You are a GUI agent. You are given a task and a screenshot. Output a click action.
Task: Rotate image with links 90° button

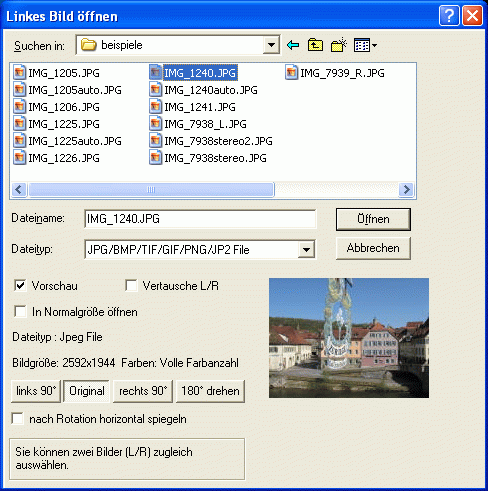(x=36, y=391)
